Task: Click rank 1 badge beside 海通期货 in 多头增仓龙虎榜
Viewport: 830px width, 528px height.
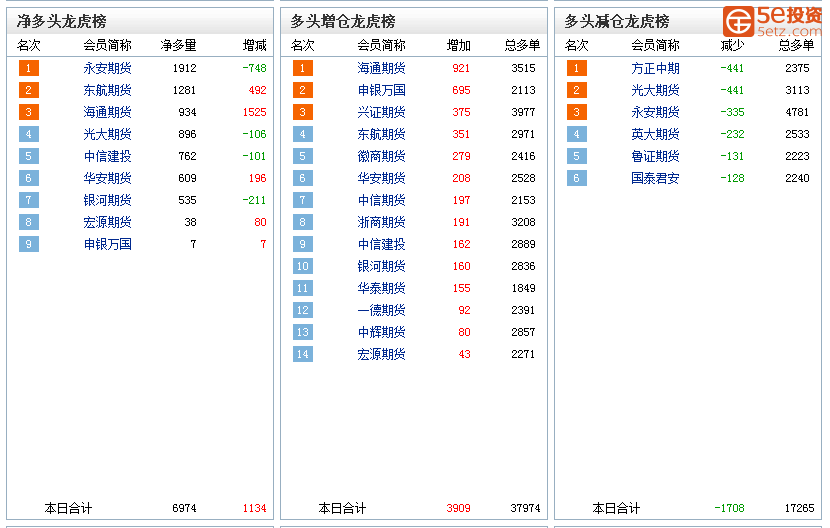Action: tap(303, 68)
